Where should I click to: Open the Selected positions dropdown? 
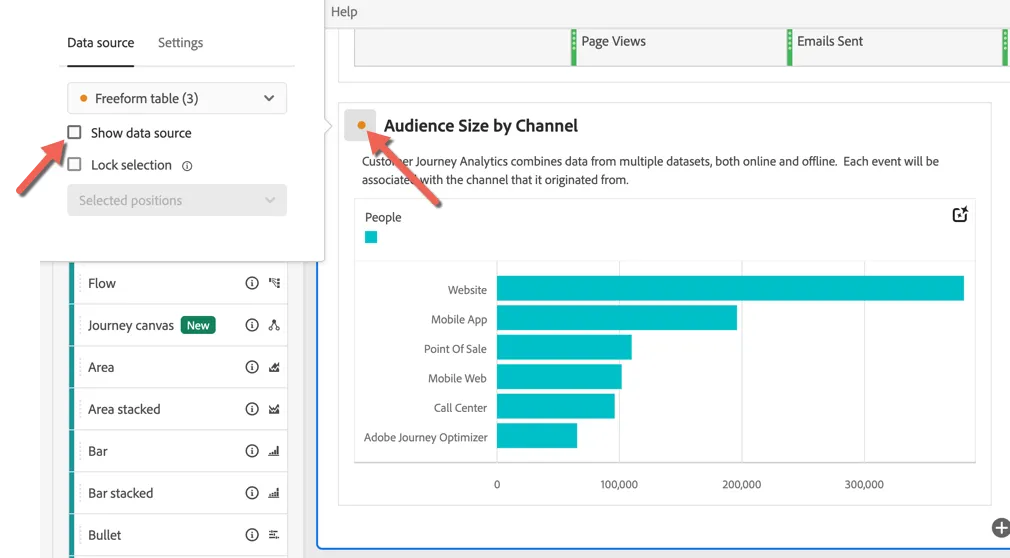(177, 200)
